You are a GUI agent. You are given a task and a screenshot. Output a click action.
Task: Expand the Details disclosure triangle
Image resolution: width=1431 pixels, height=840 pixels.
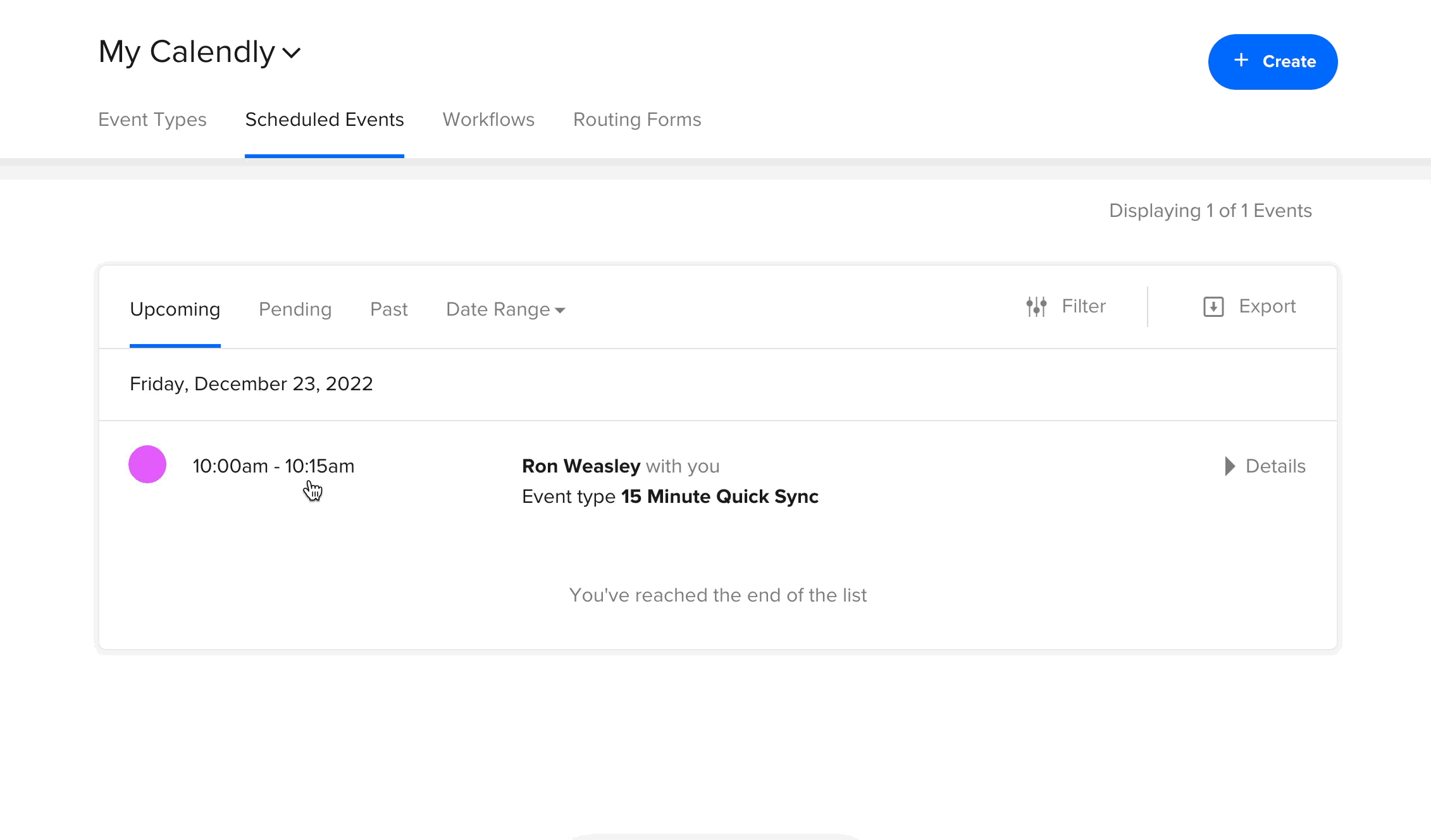1230,466
